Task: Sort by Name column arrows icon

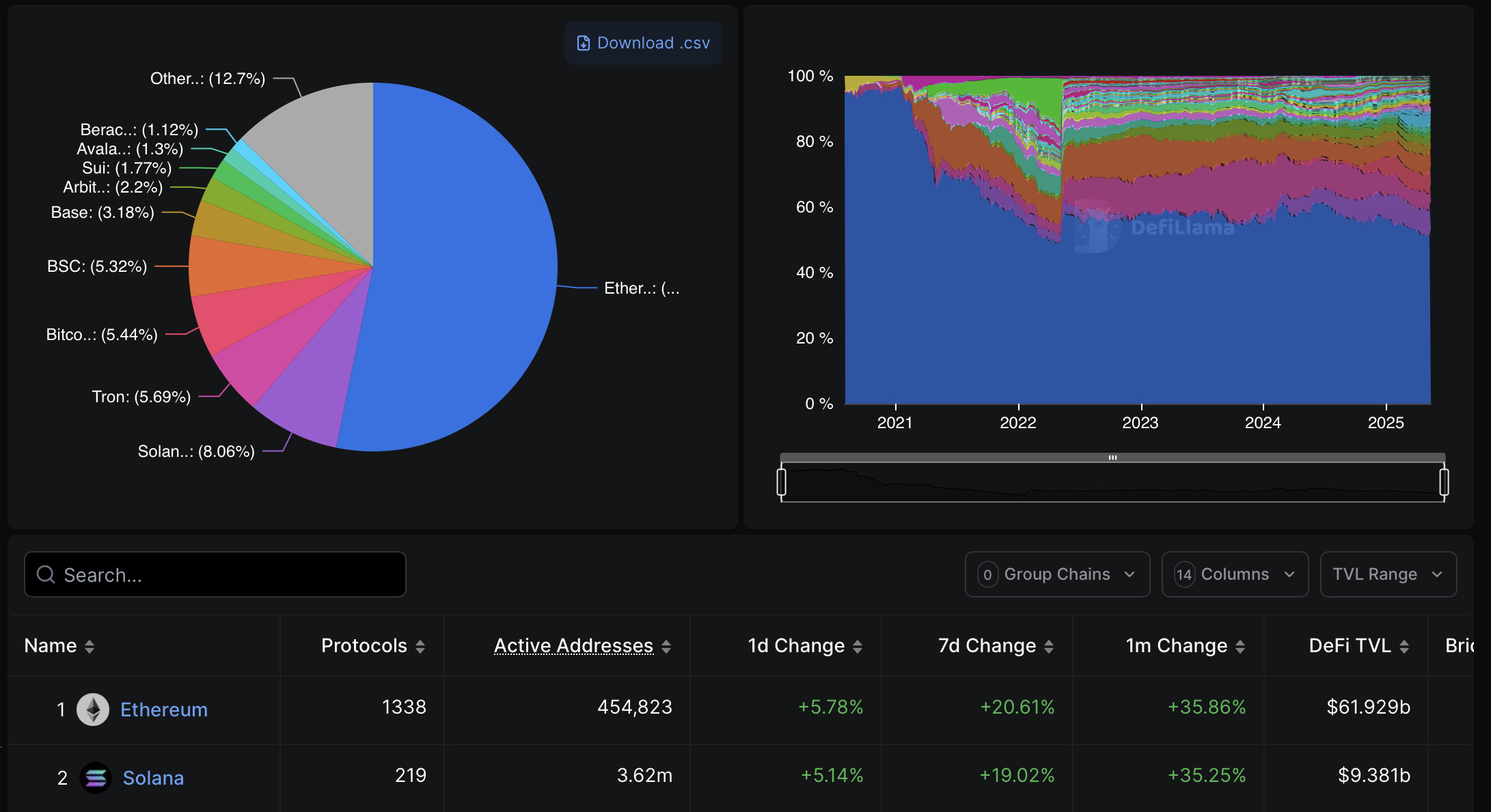Action: [90, 647]
